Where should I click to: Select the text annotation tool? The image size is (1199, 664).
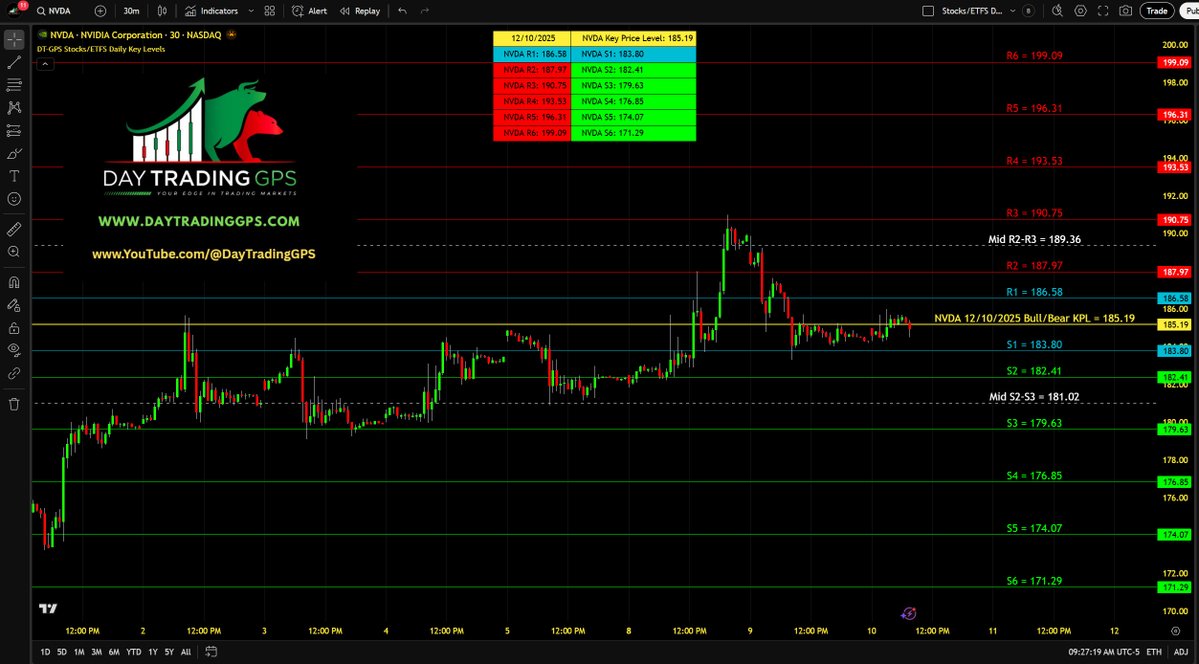coord(14,176)
